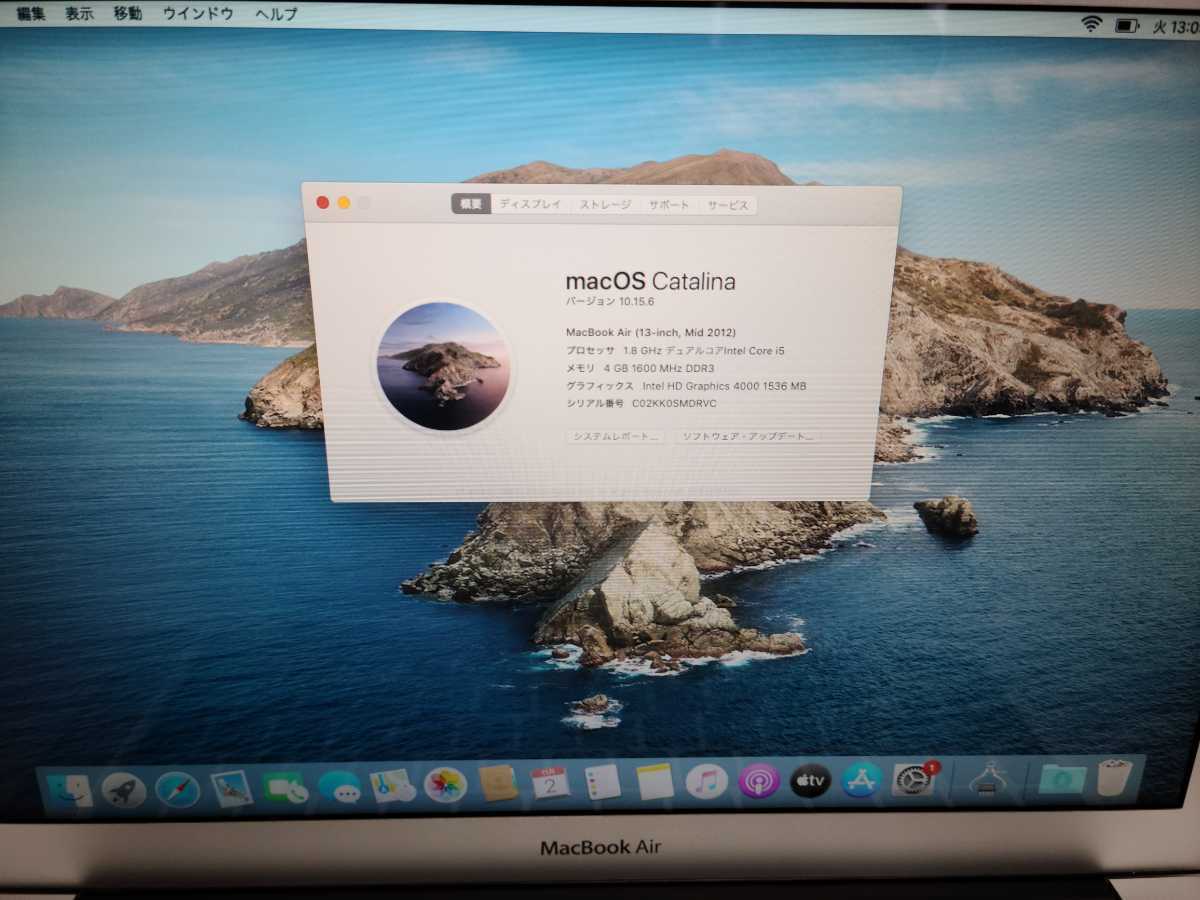Open the 編集 menu
The image size is (1200, 900).
31,13
